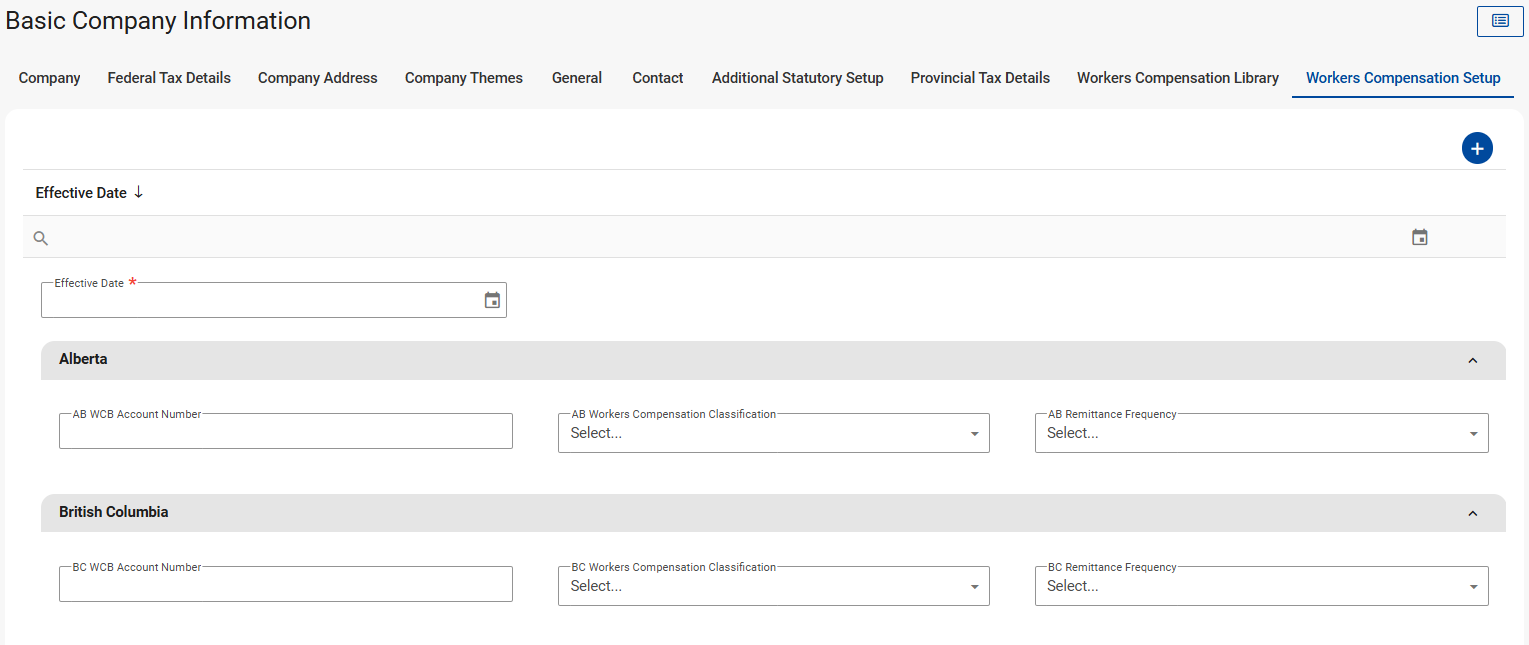The height and width of the screenshot is (645, 1529).
Task: Open the Effective Date field calendar picker
Action: (x=492, y=300)
